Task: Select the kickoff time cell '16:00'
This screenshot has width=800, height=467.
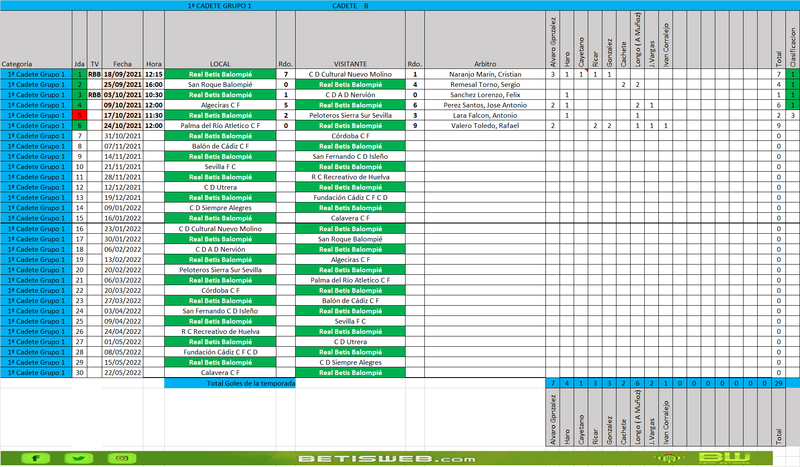Action: (x=154, y=84)
